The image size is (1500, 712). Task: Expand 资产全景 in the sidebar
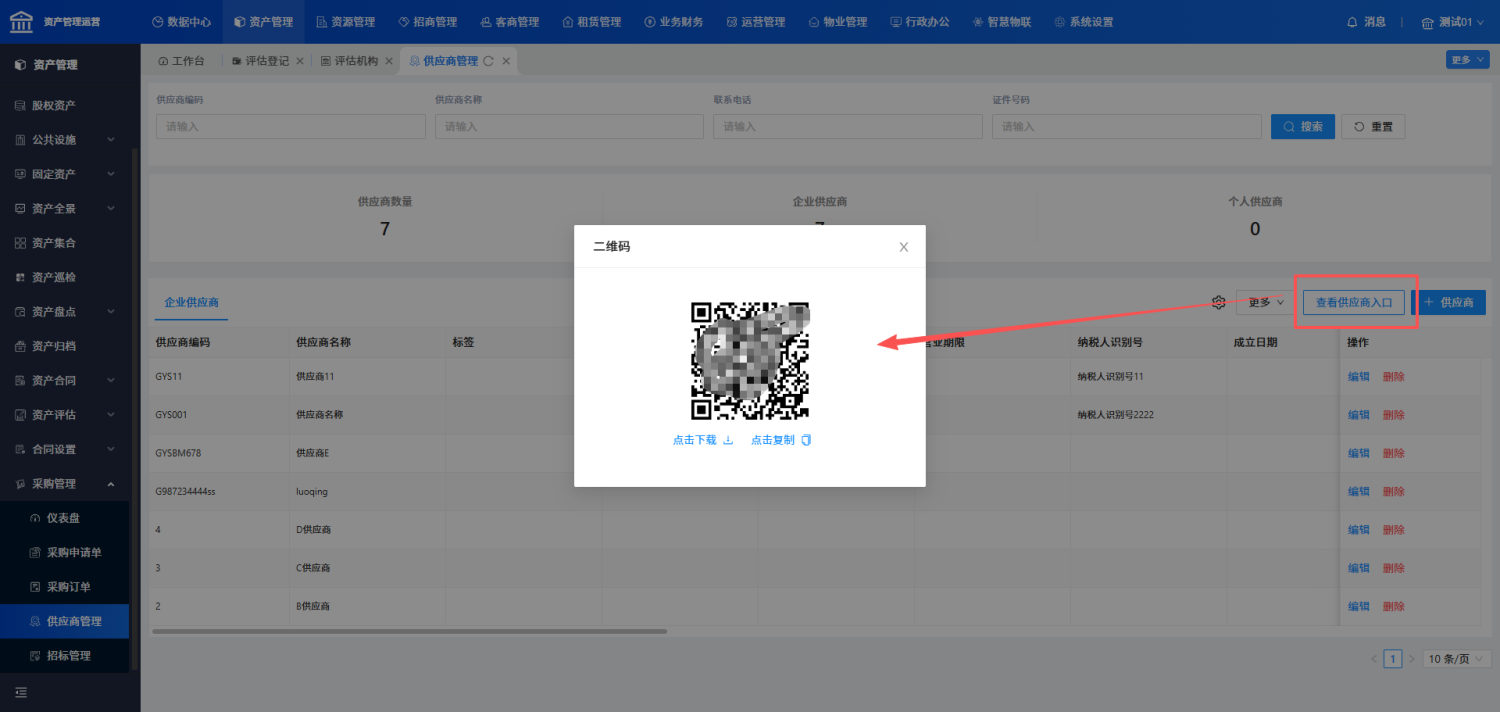tap(65, 208)
